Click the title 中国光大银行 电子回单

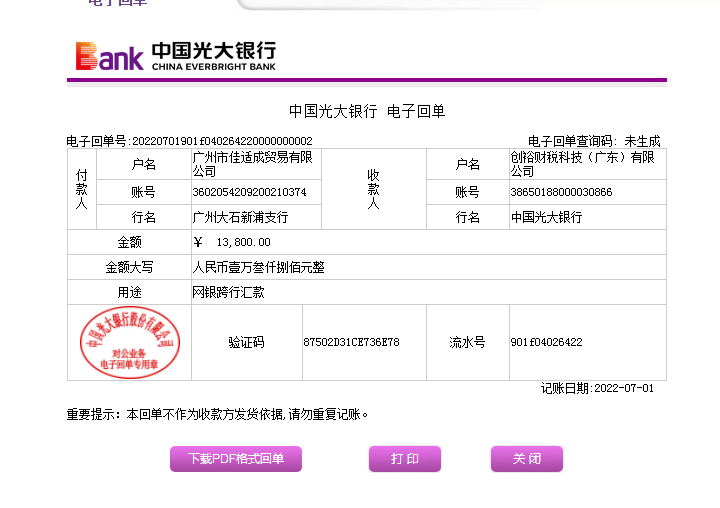[367, 111]
